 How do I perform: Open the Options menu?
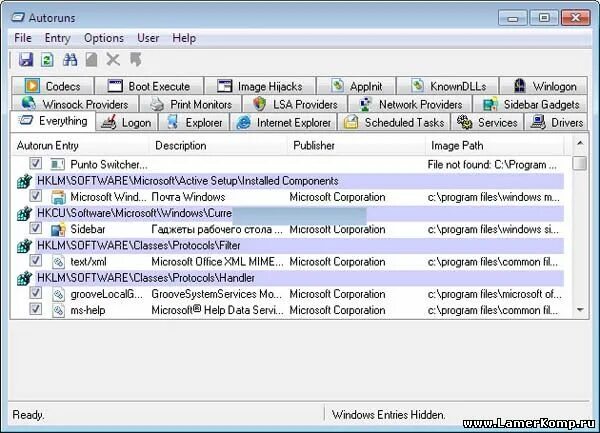pyautogui.click(x=104, y=38)
